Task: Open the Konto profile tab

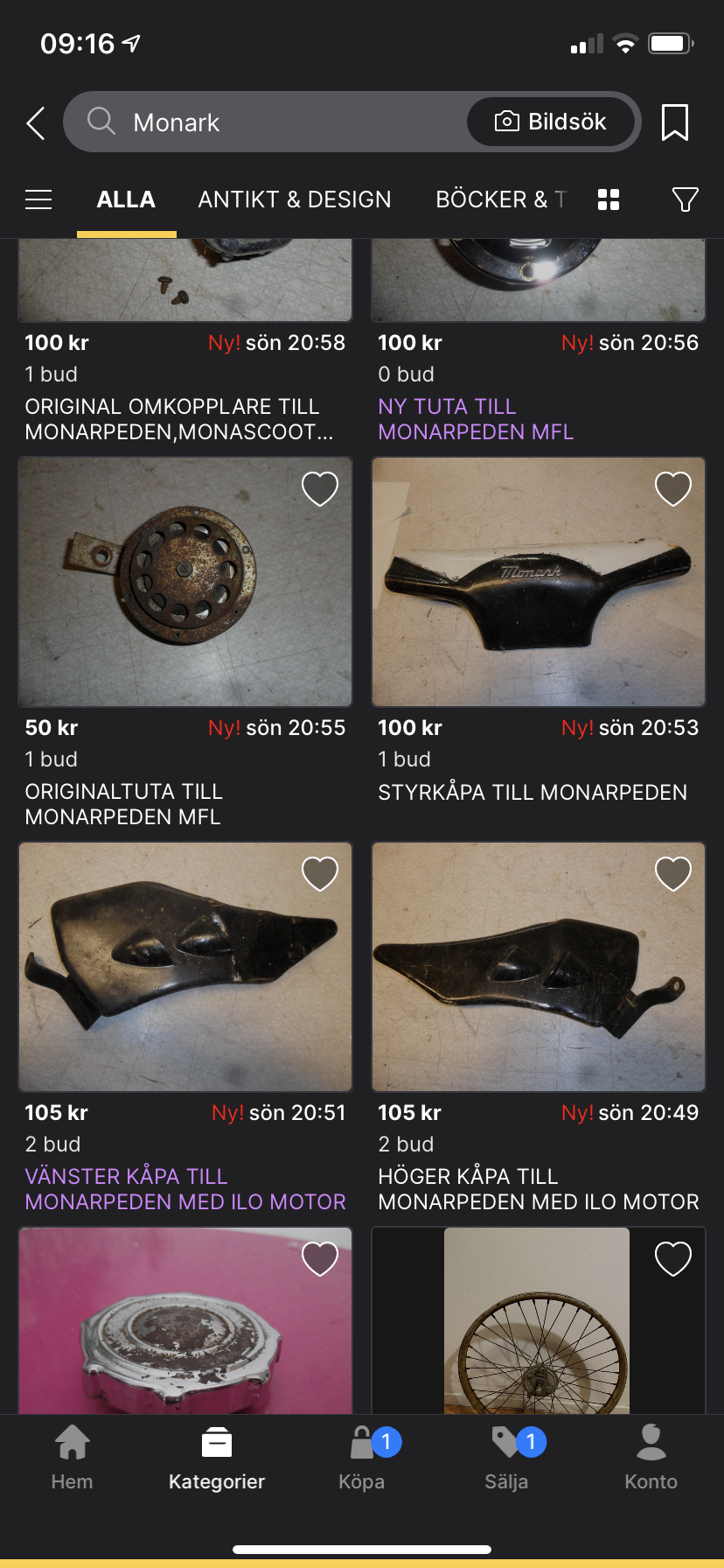Action: pos(651,1458)
